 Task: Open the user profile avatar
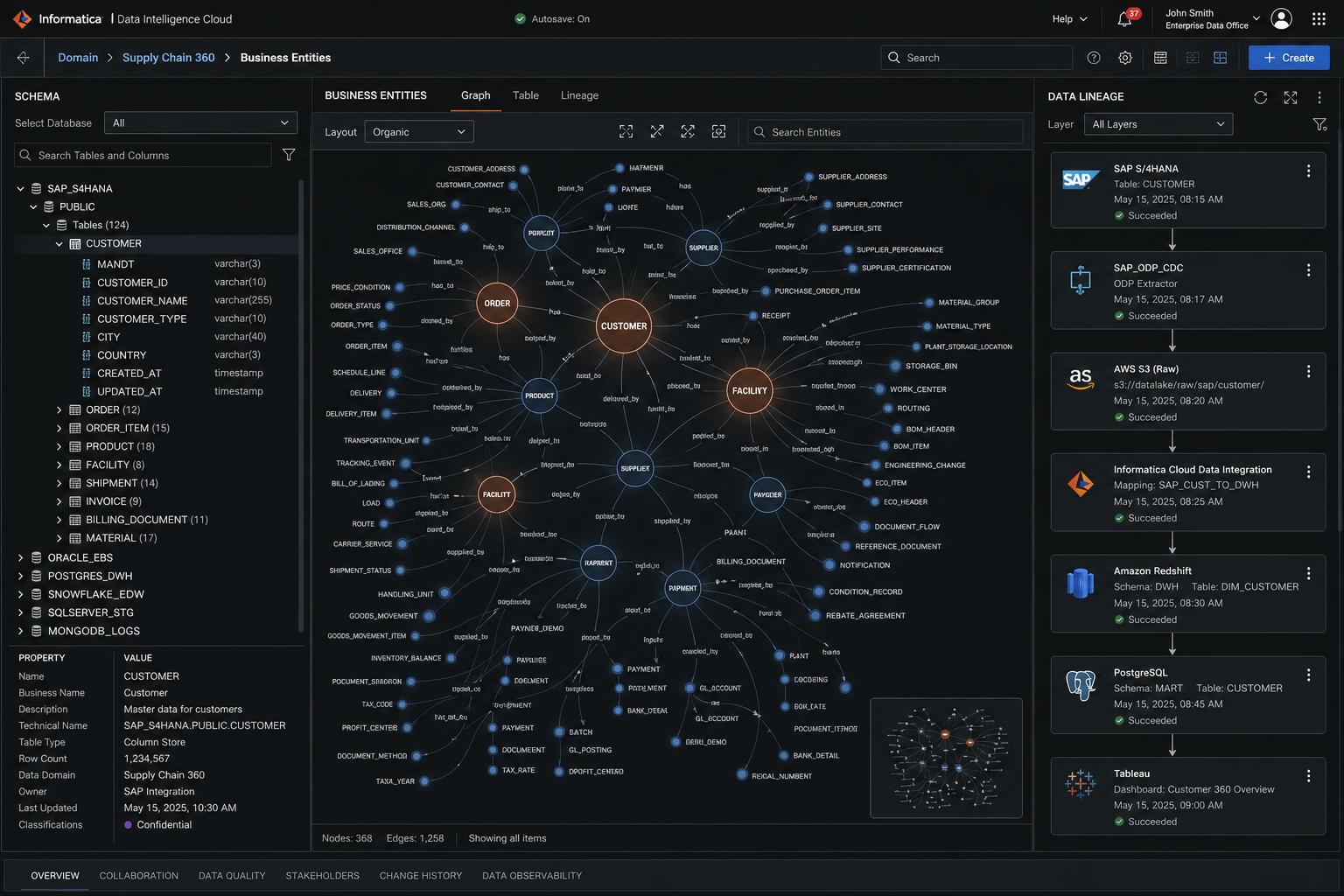[x=1281, y=19]
